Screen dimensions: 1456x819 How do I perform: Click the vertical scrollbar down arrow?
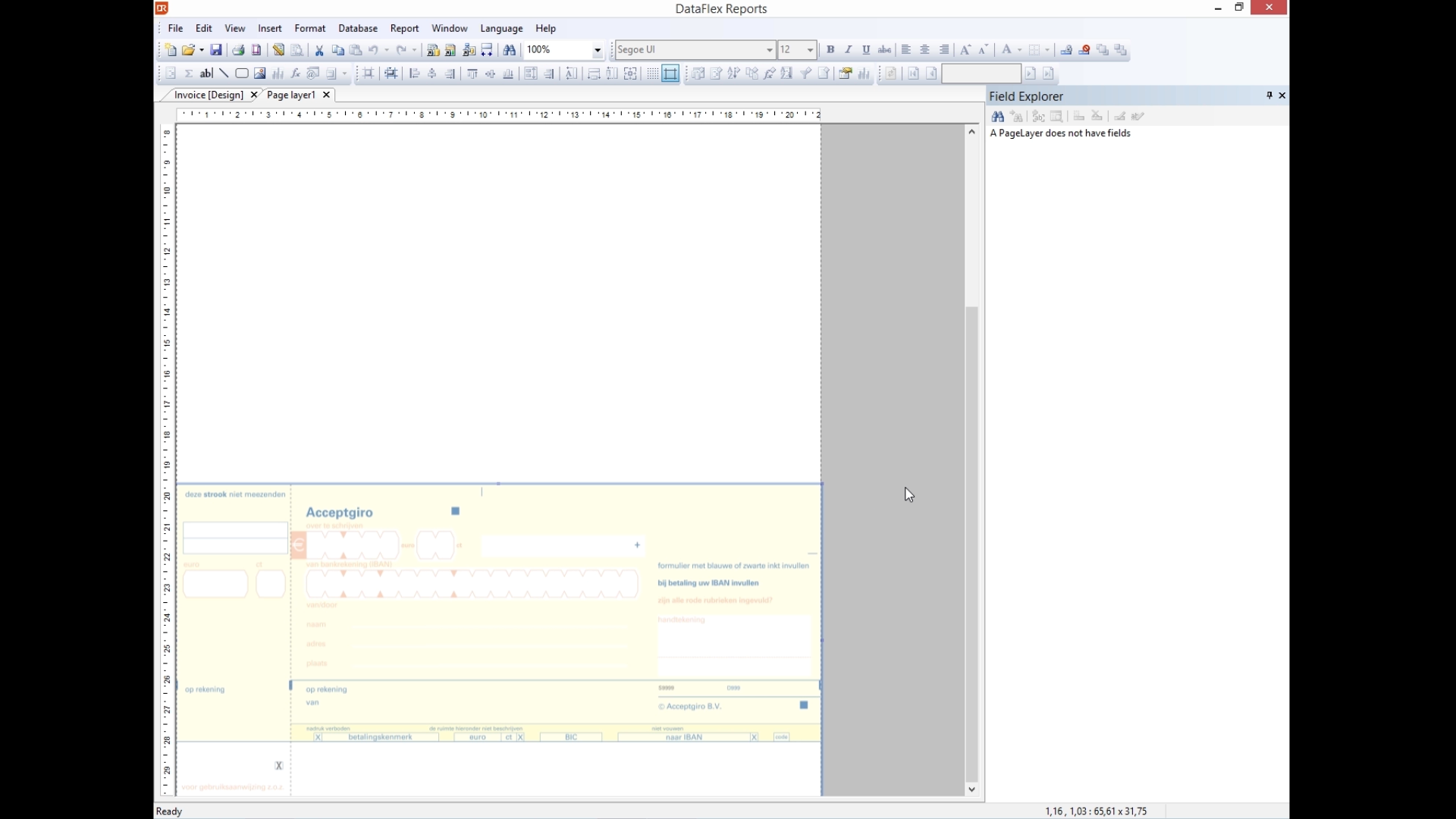click(972, 790)
